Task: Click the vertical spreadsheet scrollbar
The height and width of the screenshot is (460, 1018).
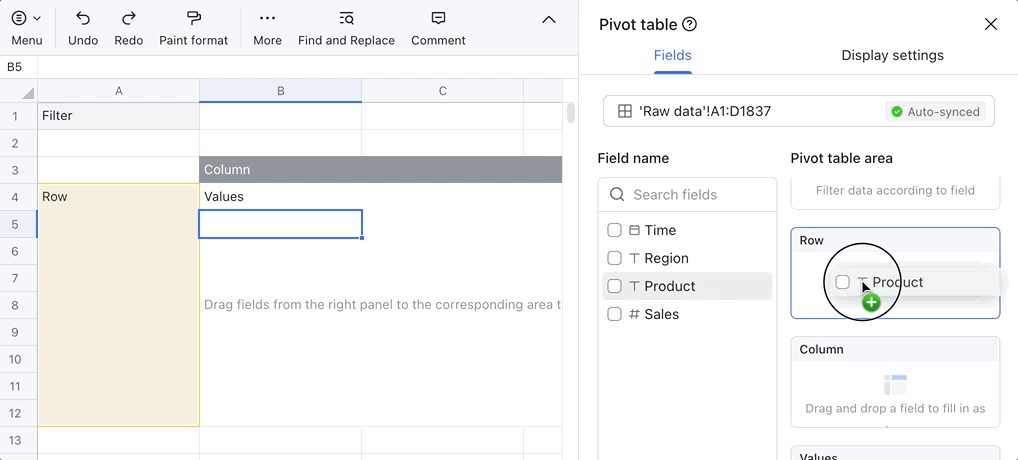Action: tap(571, 112)
